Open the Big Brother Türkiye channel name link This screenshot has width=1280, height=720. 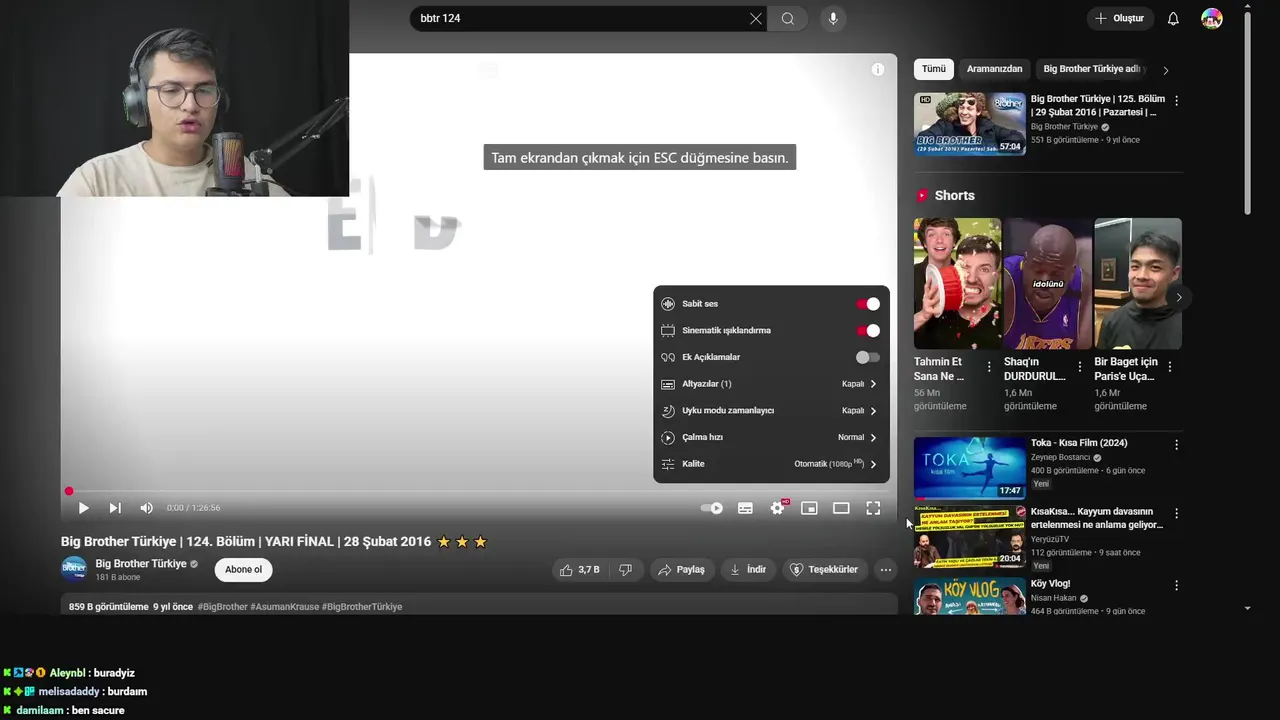pos(141,564)
